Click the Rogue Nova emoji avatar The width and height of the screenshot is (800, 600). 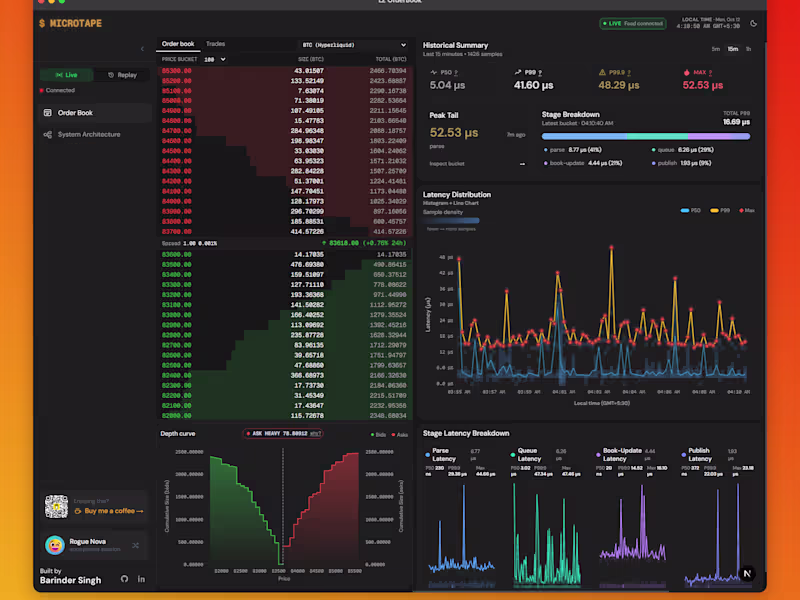point(55,545)
